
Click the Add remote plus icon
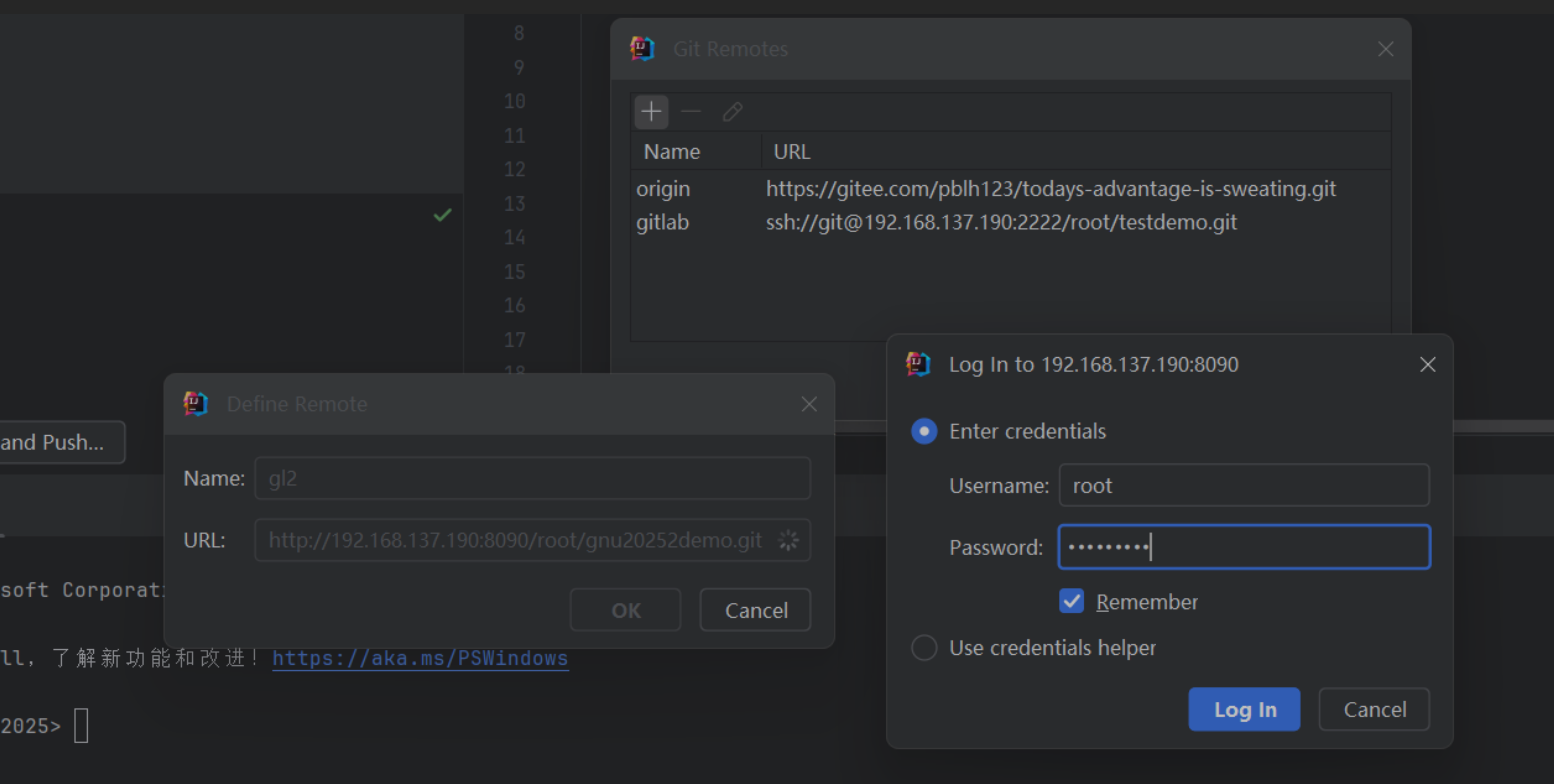tap(651, 112)
